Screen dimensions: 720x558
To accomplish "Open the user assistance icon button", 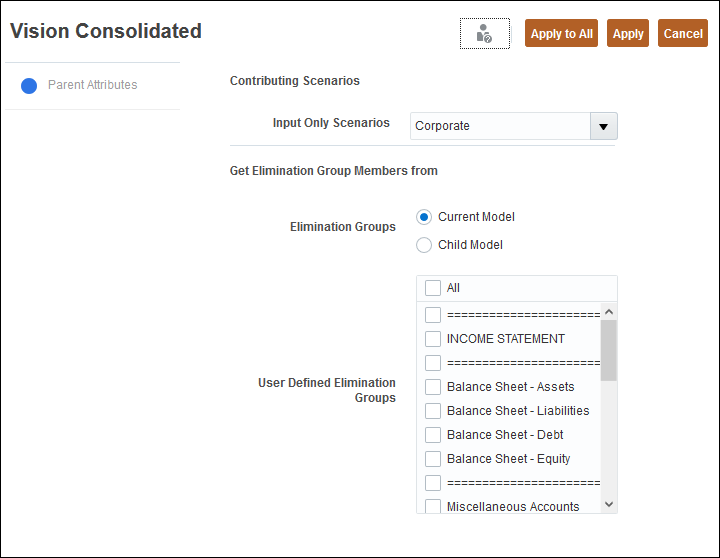I will click(484, 34).
